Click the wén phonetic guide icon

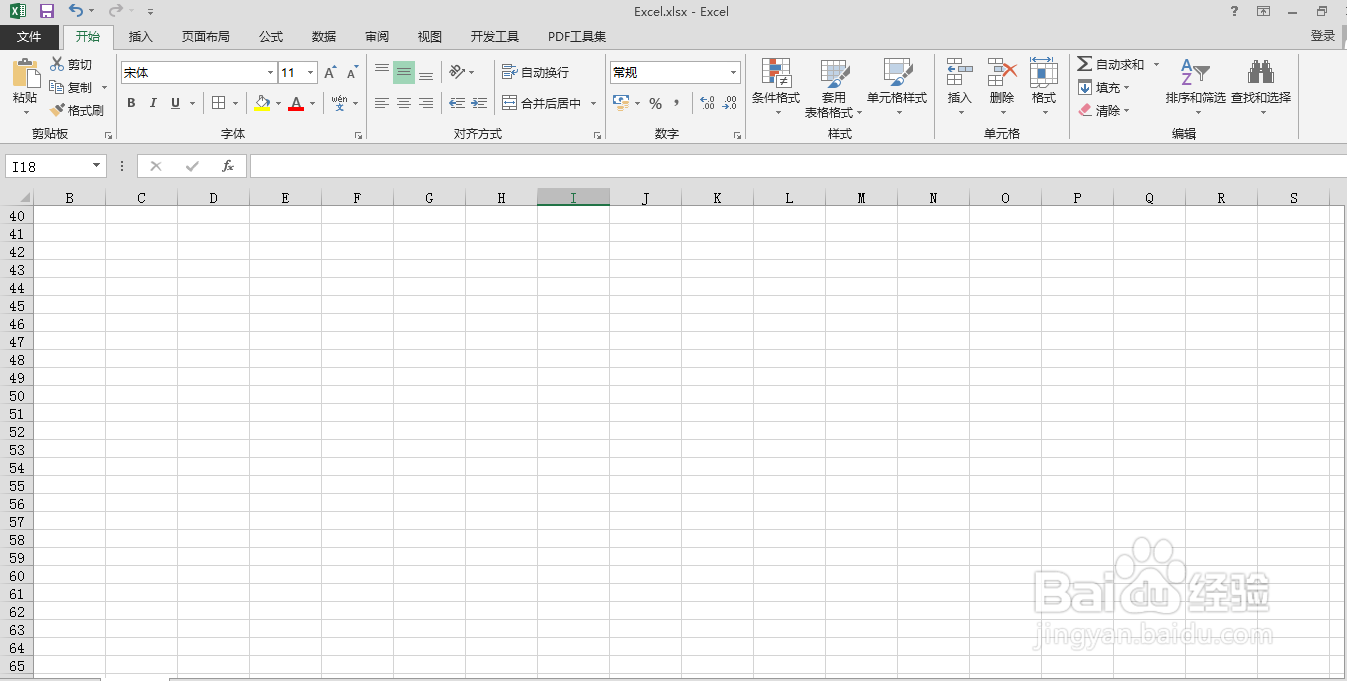(340, 103)
